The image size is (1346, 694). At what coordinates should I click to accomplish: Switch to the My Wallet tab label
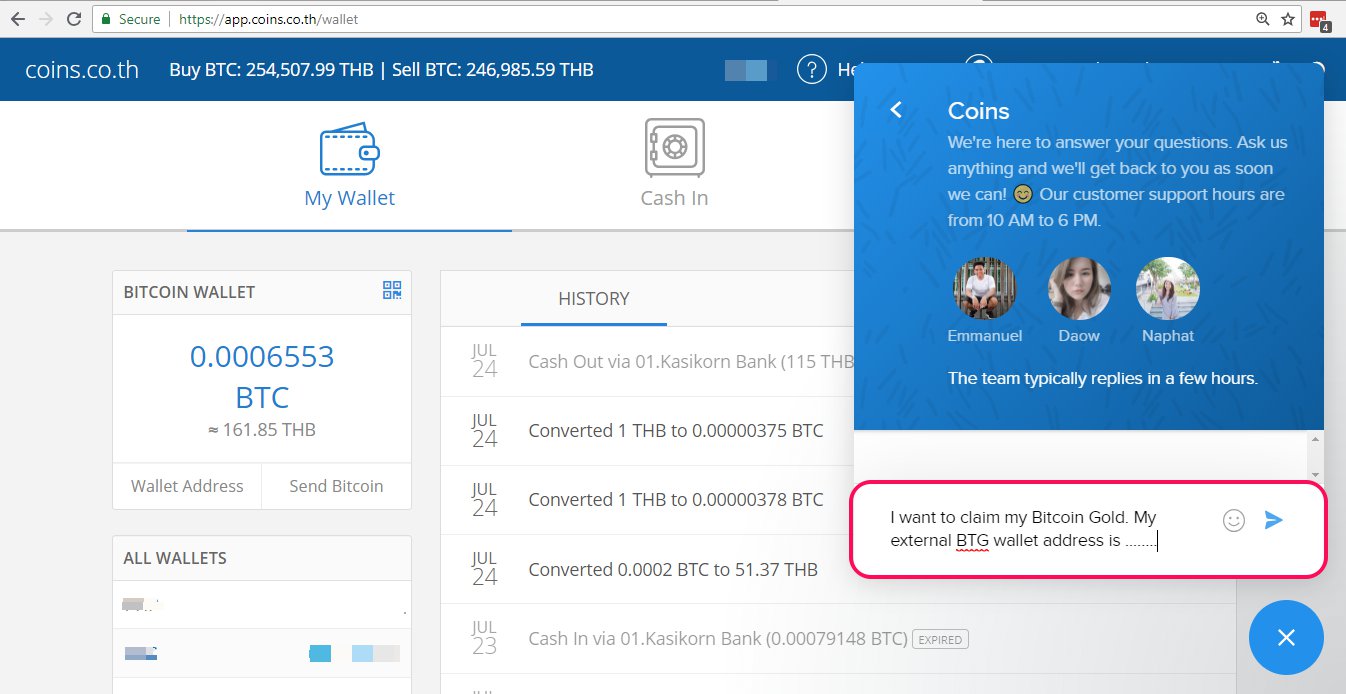coord(349,198)
